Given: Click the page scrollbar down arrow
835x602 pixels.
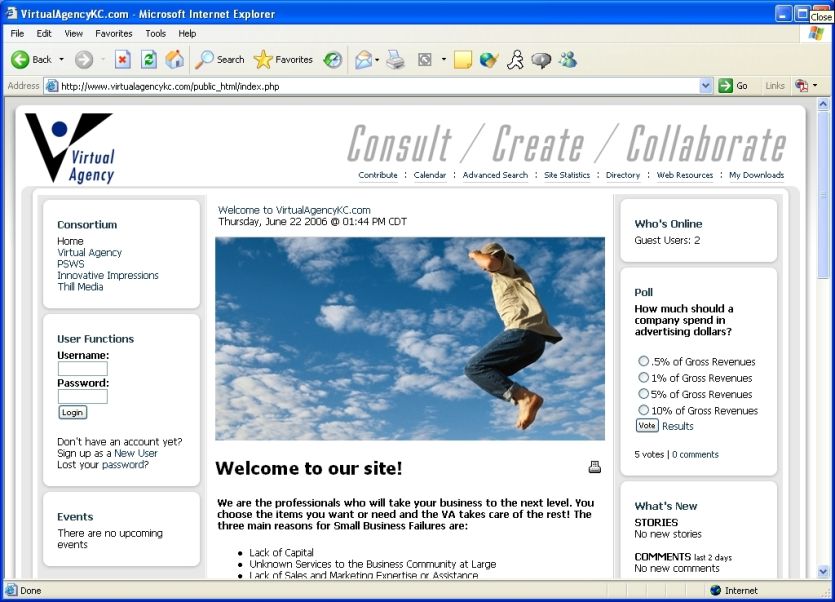Looking at the screenshot, I should (823, 572).
